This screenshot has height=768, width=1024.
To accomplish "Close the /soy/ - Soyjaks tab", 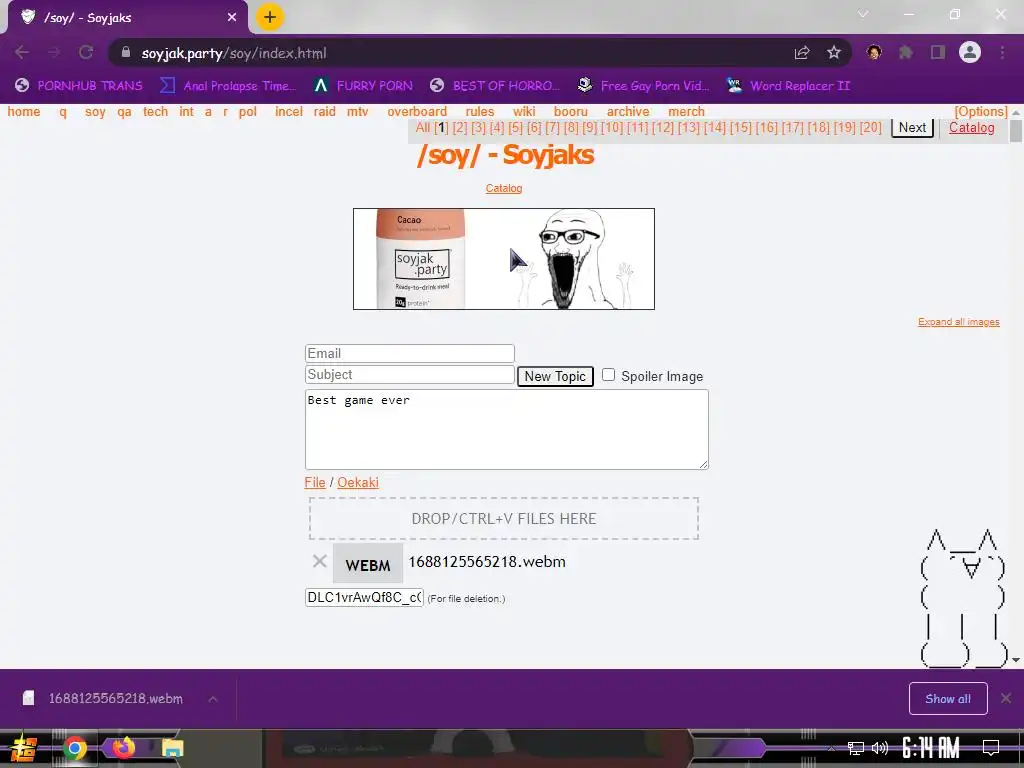I will 232,18.
